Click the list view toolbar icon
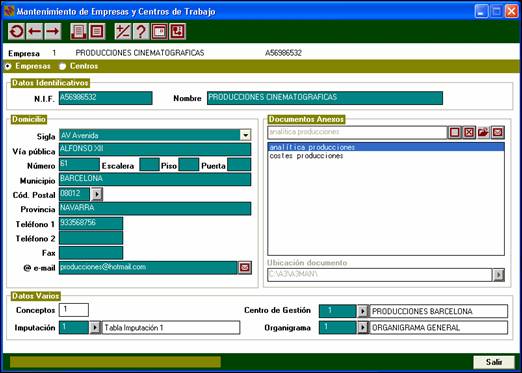The image size is (522, 373). (97, 32)
